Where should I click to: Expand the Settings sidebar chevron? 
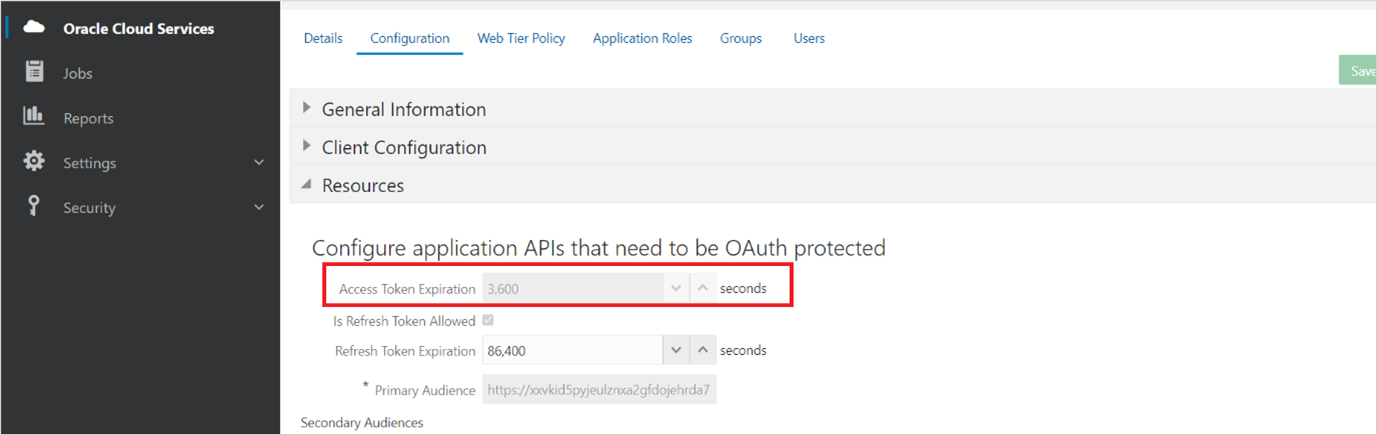[x=259, y=162]
